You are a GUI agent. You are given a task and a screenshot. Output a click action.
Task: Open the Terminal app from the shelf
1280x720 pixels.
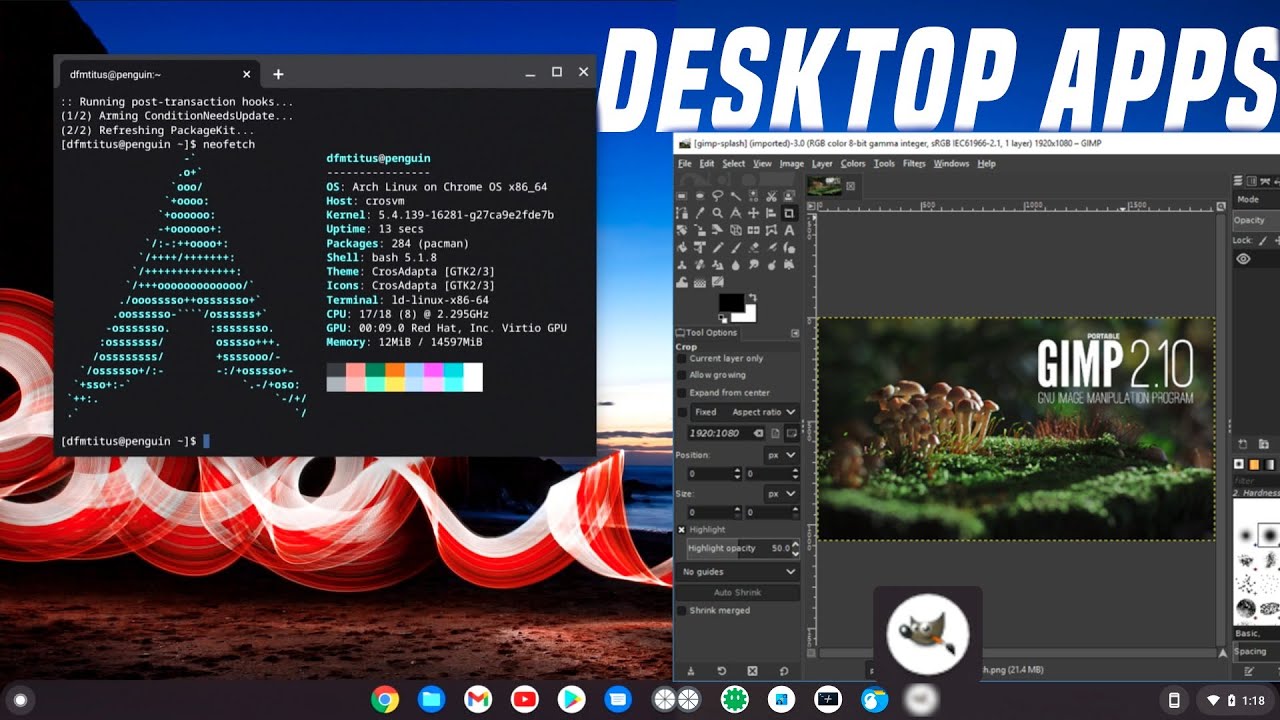point(828,699)
